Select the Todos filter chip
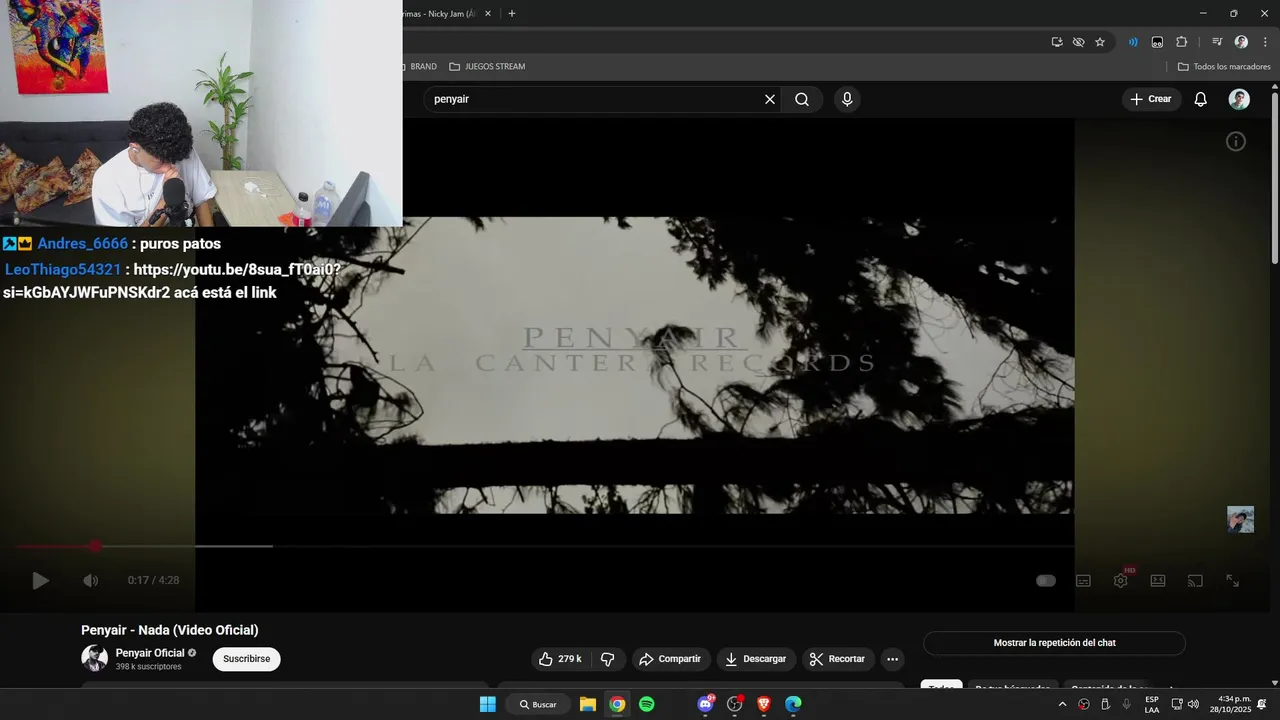 point(941,685)
